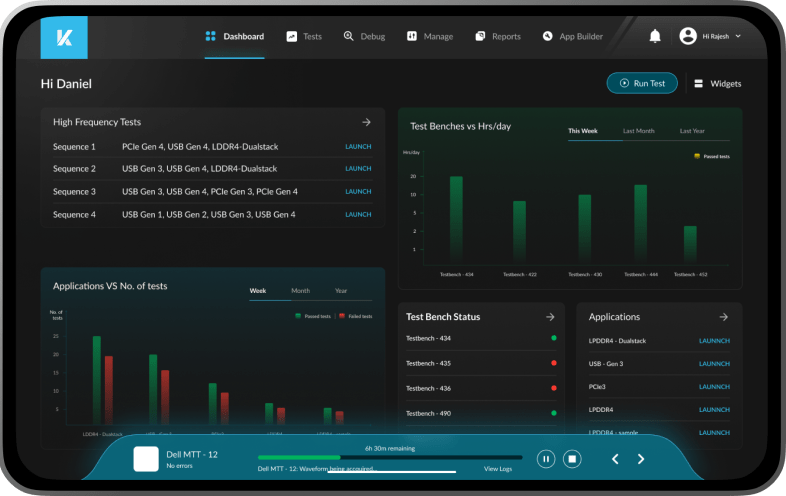Click the Reports icon
Screen dimensions: 786x496
(x=480, y=36)
